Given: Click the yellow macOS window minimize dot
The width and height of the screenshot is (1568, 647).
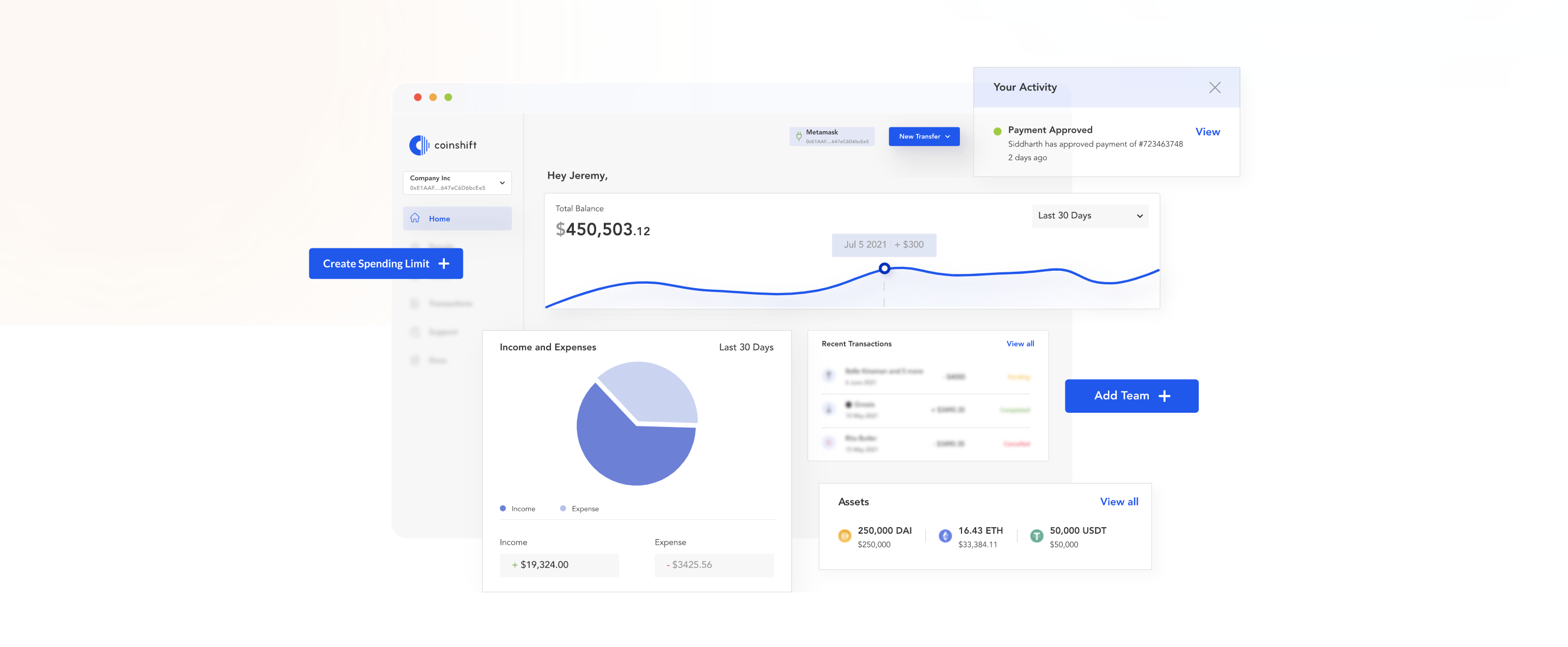Looking at the screenshot, I should [x=433, y=97].
